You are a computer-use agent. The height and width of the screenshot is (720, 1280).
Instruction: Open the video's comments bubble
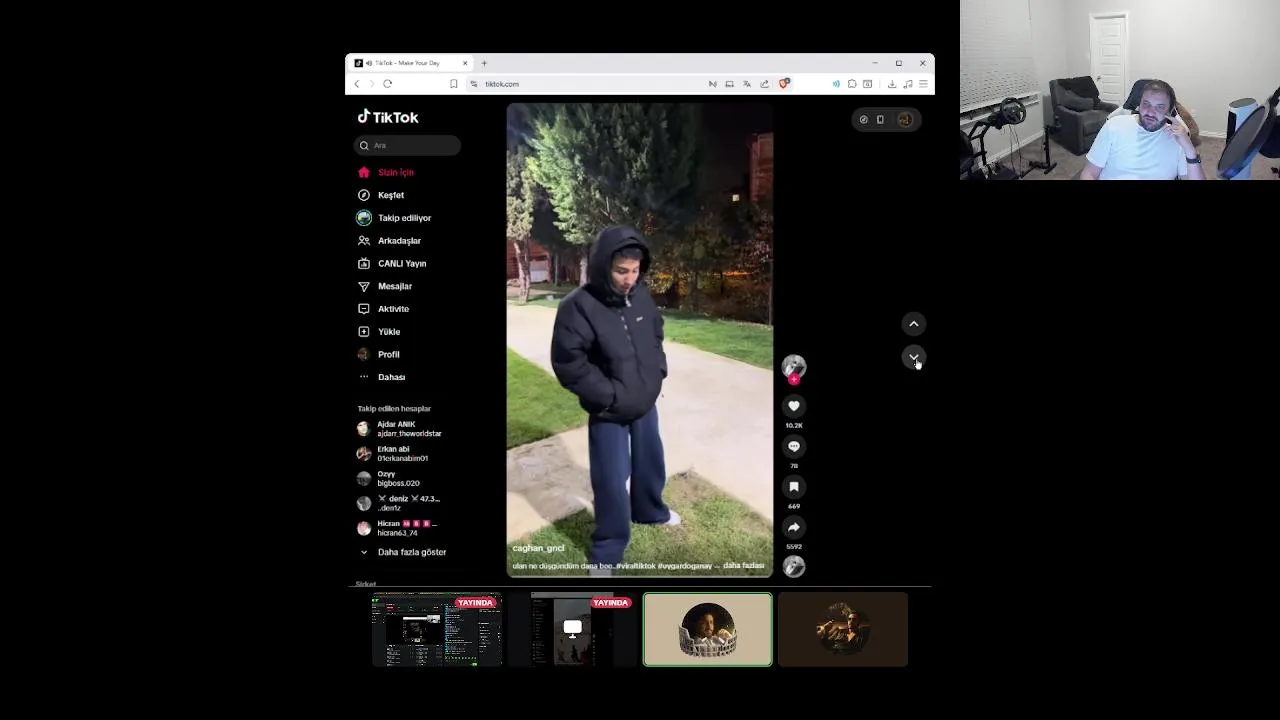tap(794, 446)
